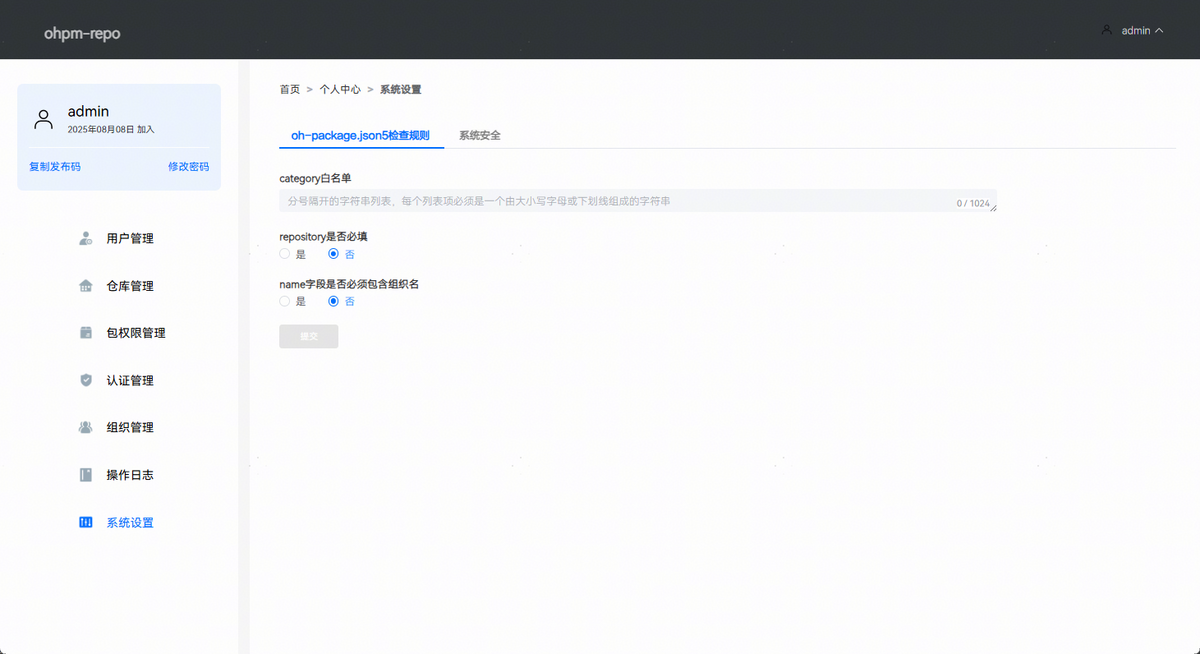Click the group icon for 组织管理
The image size is (1200, 654).
click(x=86, y=428)
